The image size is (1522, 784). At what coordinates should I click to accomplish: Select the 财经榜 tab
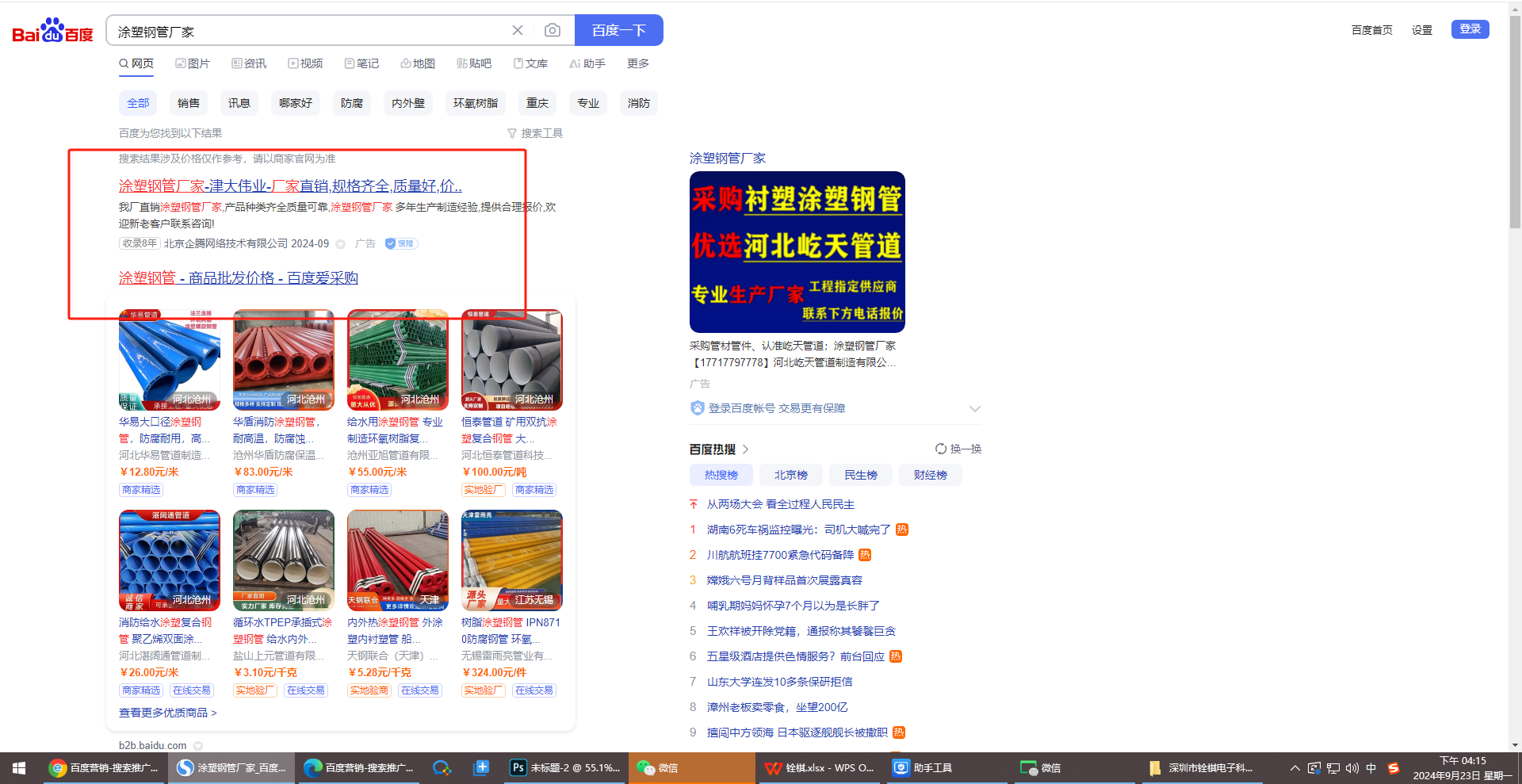[x=931, y=475]
